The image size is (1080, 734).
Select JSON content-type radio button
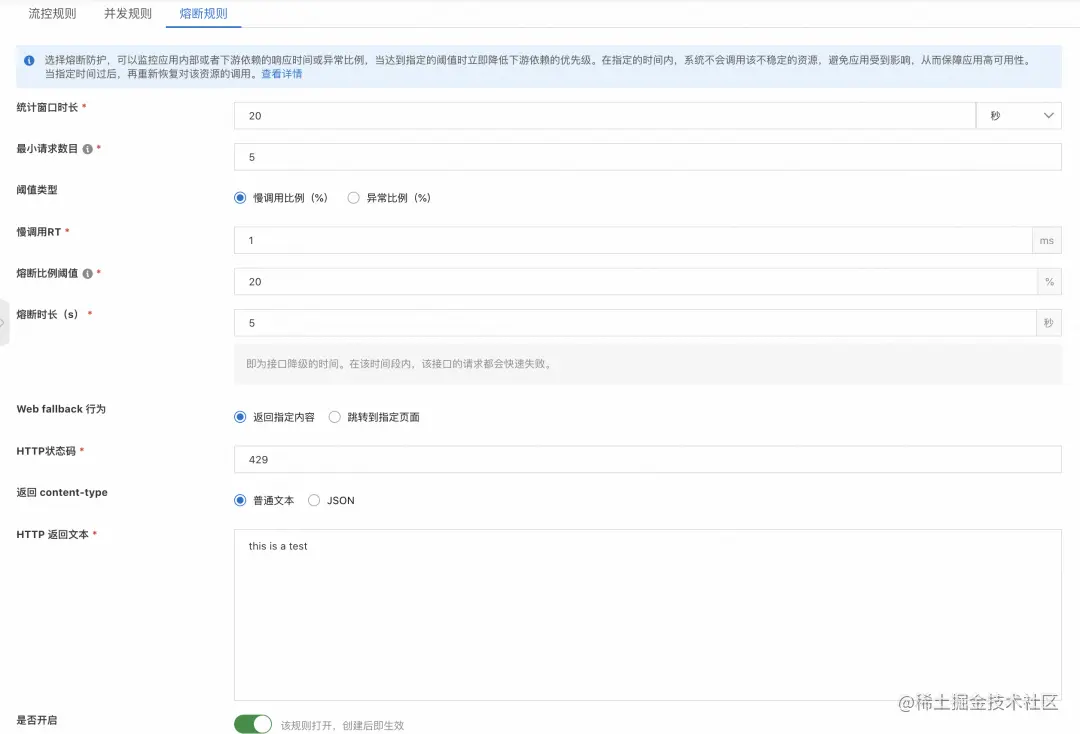pos(314,500)
